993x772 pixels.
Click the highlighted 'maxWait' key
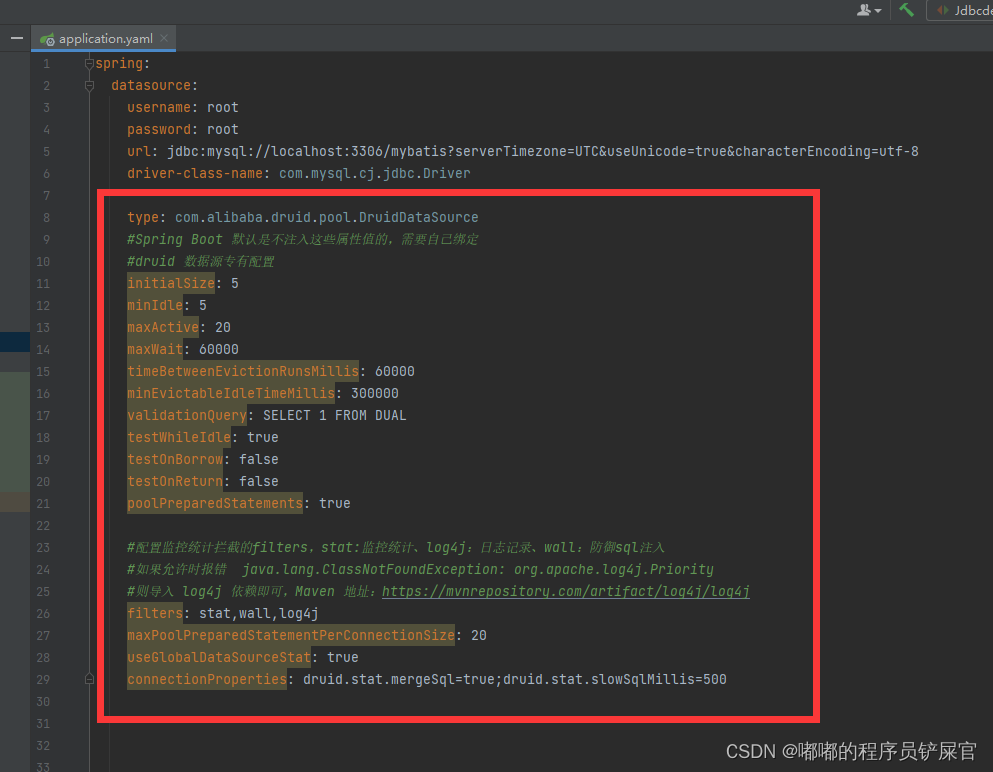coord(155,350)
